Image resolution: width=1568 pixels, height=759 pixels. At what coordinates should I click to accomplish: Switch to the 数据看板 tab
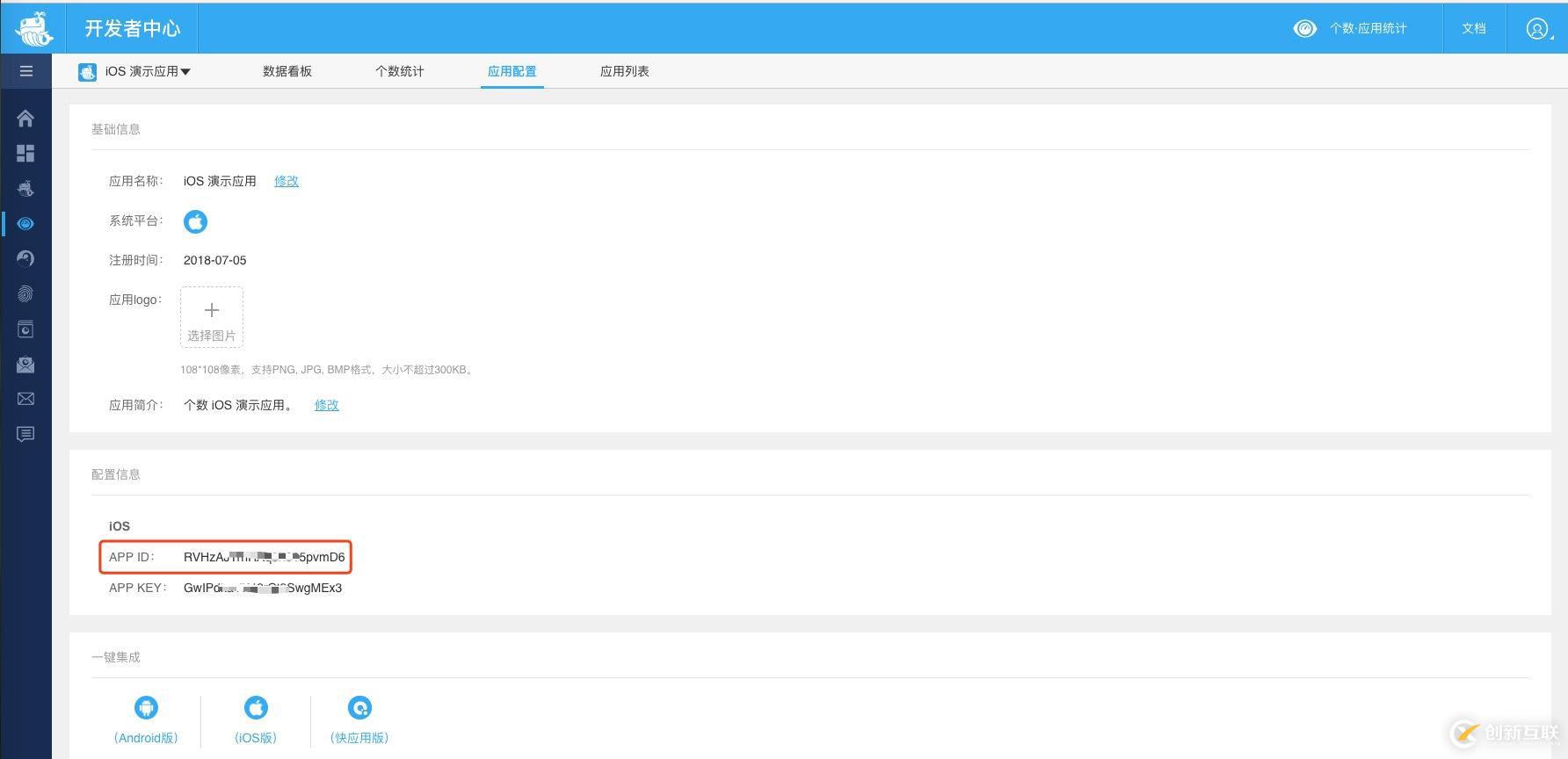point(287,72)
